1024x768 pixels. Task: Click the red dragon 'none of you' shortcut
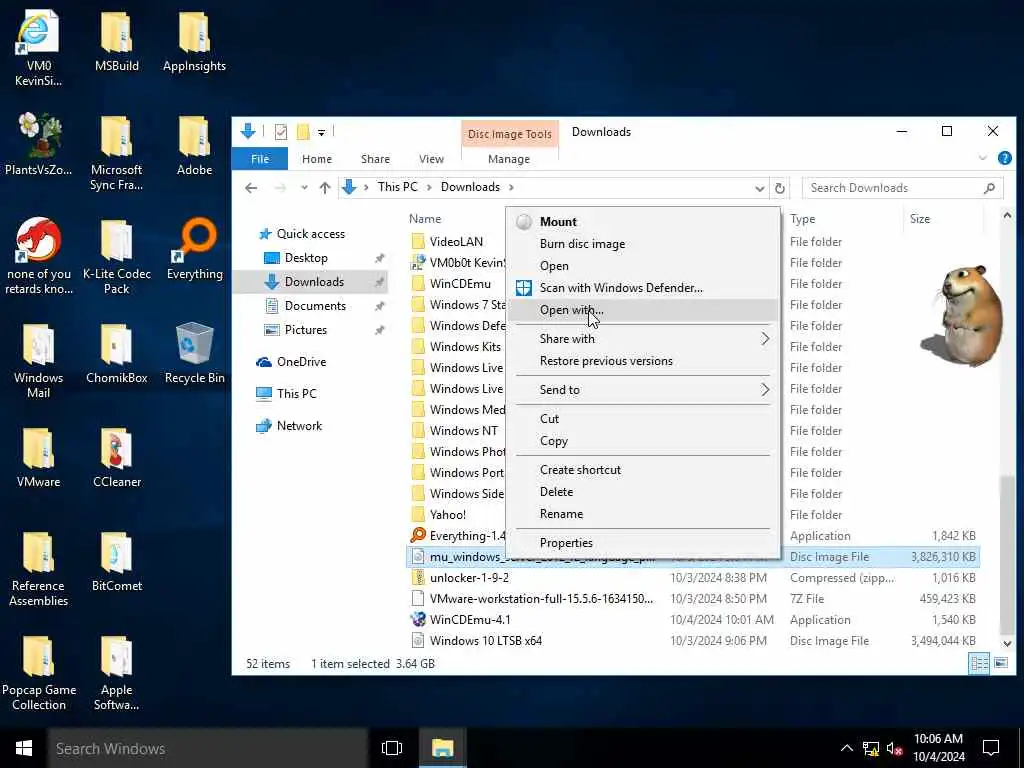coord(38,256)
